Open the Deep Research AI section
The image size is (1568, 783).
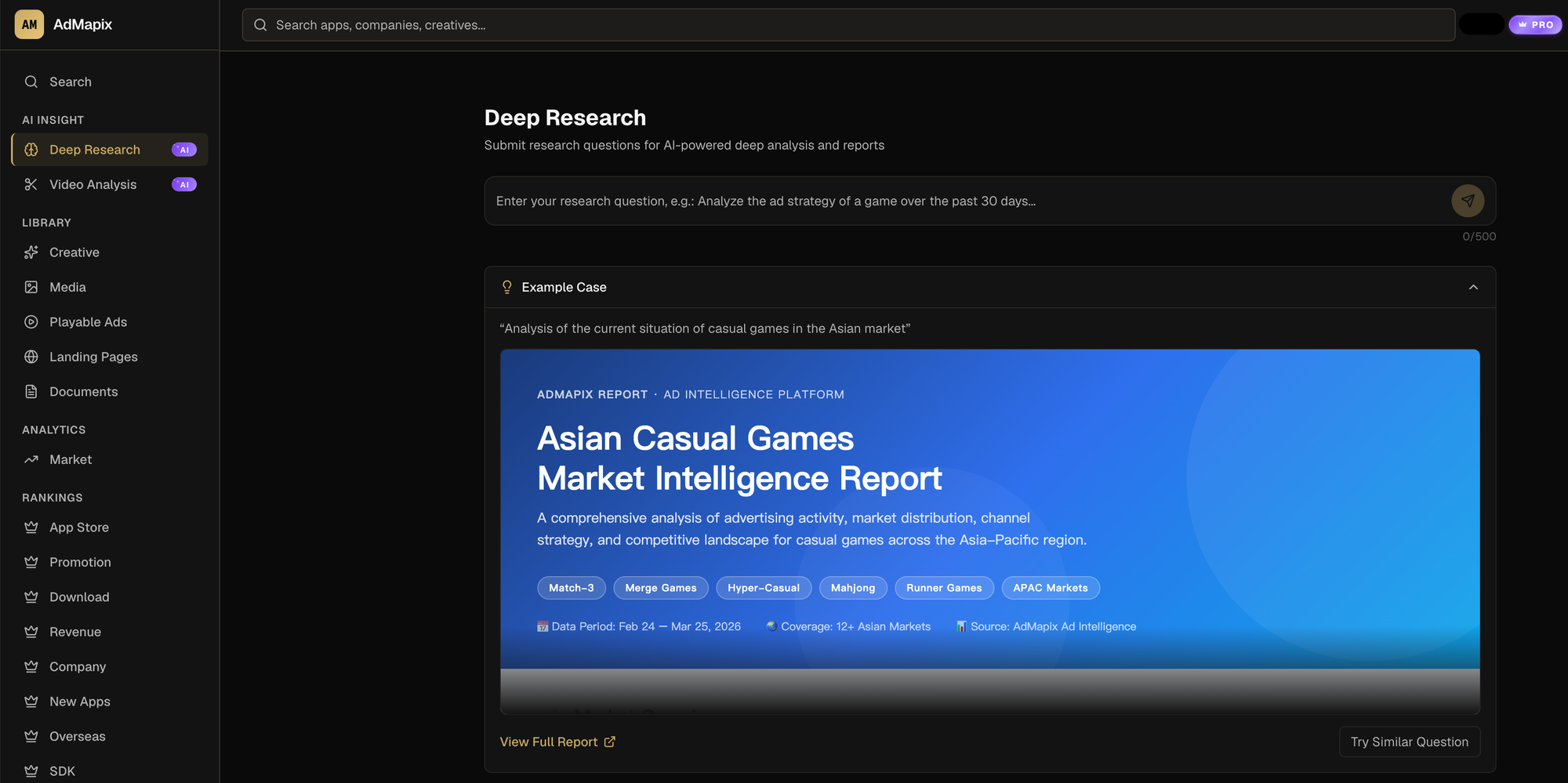[94, 149]
